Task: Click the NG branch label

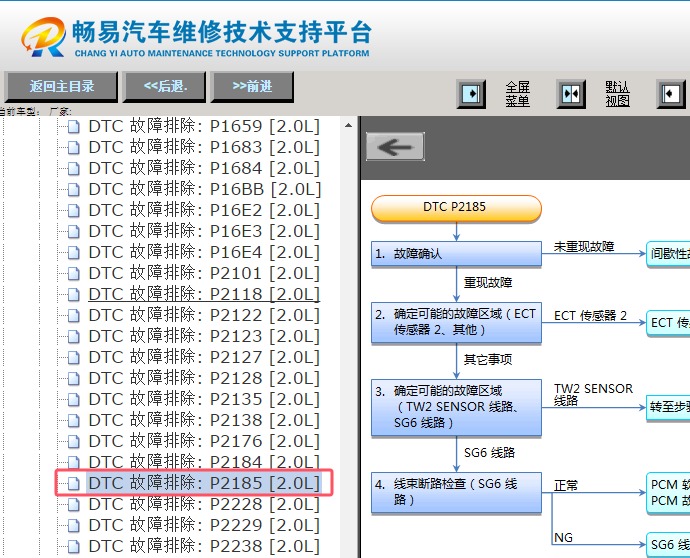Action: coord(563,538)
